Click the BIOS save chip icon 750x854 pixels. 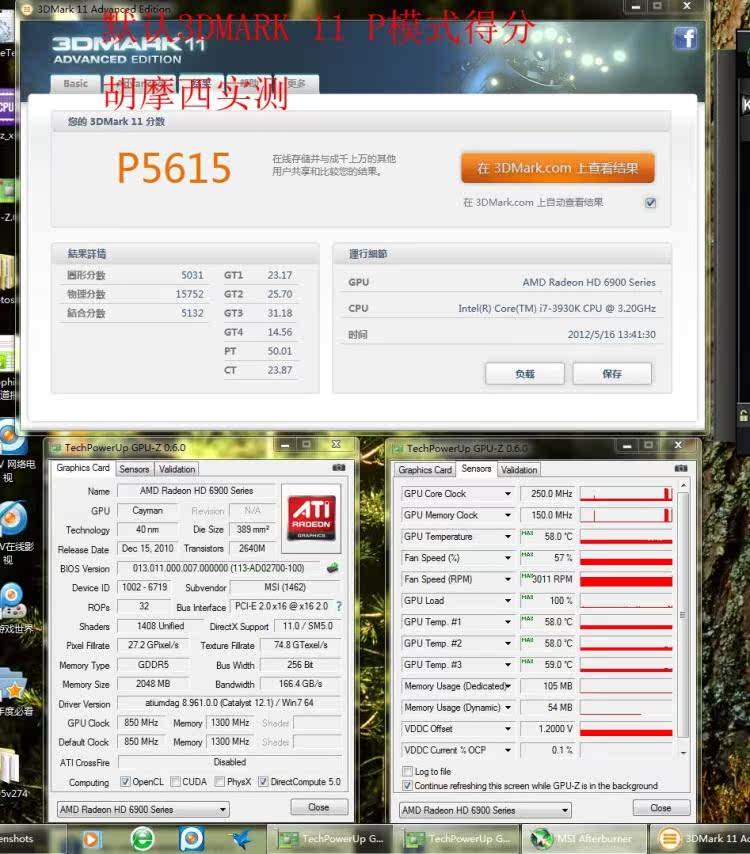coord(332,568)
